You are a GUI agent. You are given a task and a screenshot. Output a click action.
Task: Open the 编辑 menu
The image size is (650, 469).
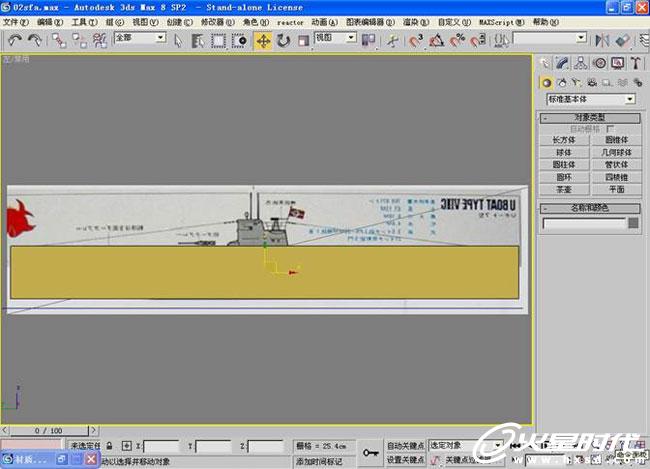tap(50, 22)
